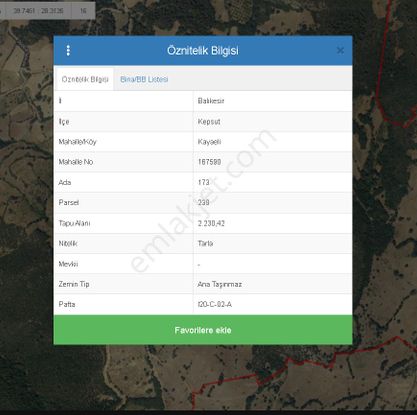The width and height of the screenshot is (417, 415).
Task: Switch to the Bina/BB Listesi tab
Action: click(144, 79)
